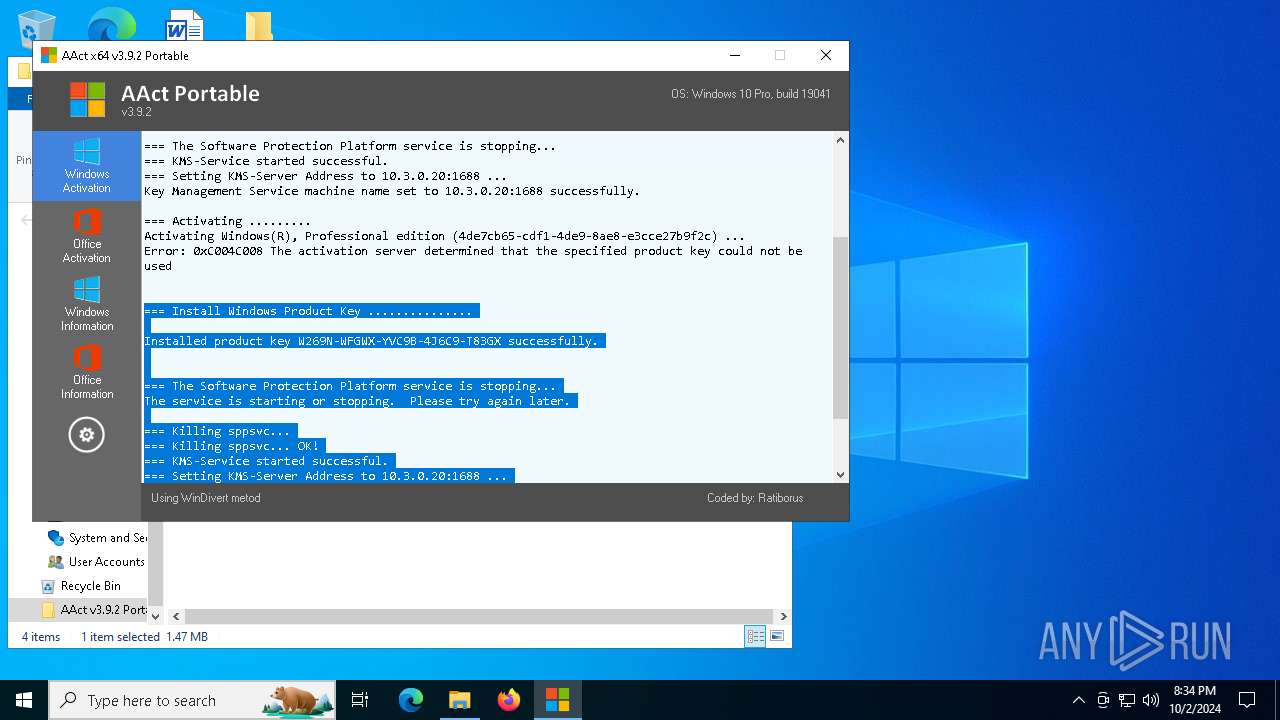Click the log scrollbar up arrow
This screenshot has height=720, width=1280.
pyautogui.click(x=840, y=141)
